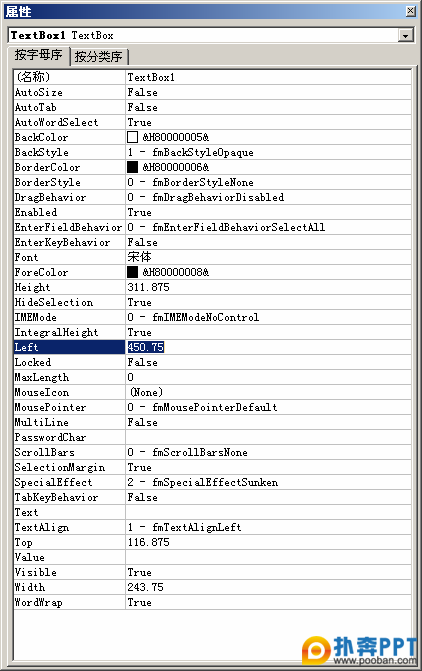Select the 按字母序 tab
422x671 pixels.
pos(39,55)
